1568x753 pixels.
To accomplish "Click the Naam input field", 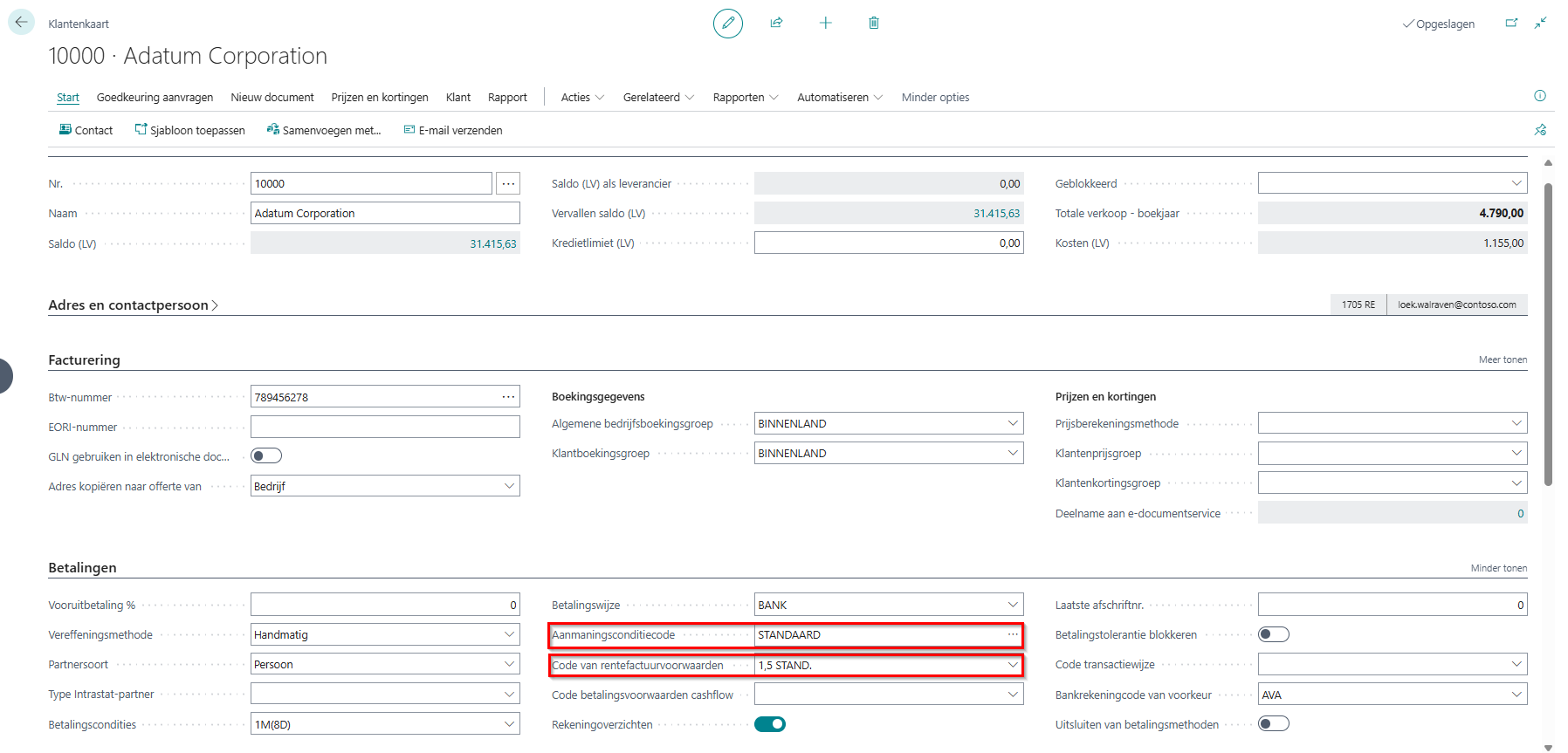I will [385, 213].
